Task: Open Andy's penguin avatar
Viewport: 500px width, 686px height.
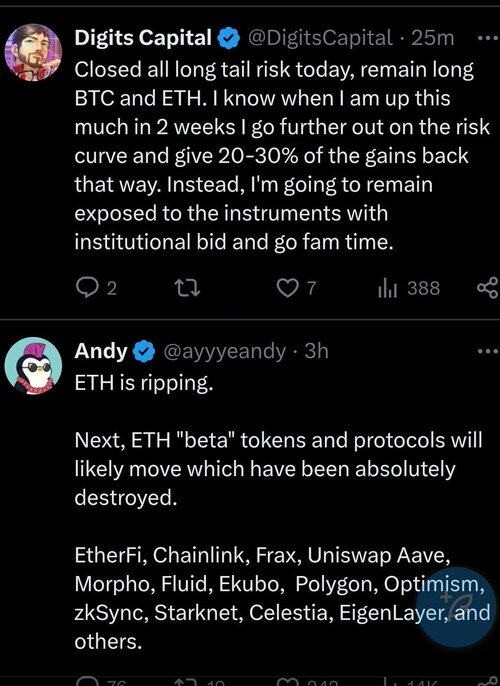Action: pyautogui.click(x=33, y=365)
